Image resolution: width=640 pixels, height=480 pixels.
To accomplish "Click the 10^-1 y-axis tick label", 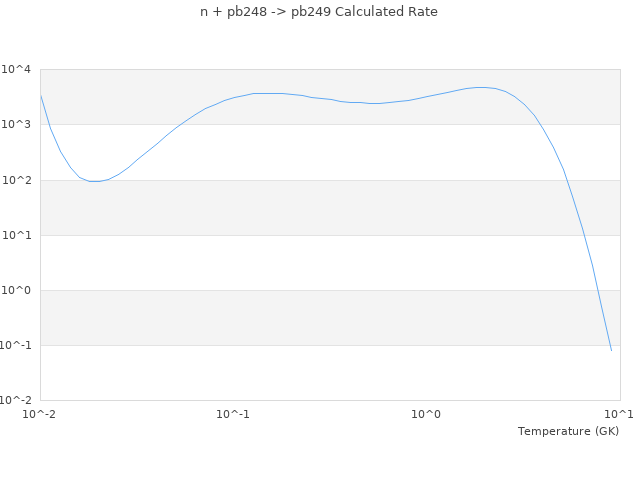I will tap(16, 345).
